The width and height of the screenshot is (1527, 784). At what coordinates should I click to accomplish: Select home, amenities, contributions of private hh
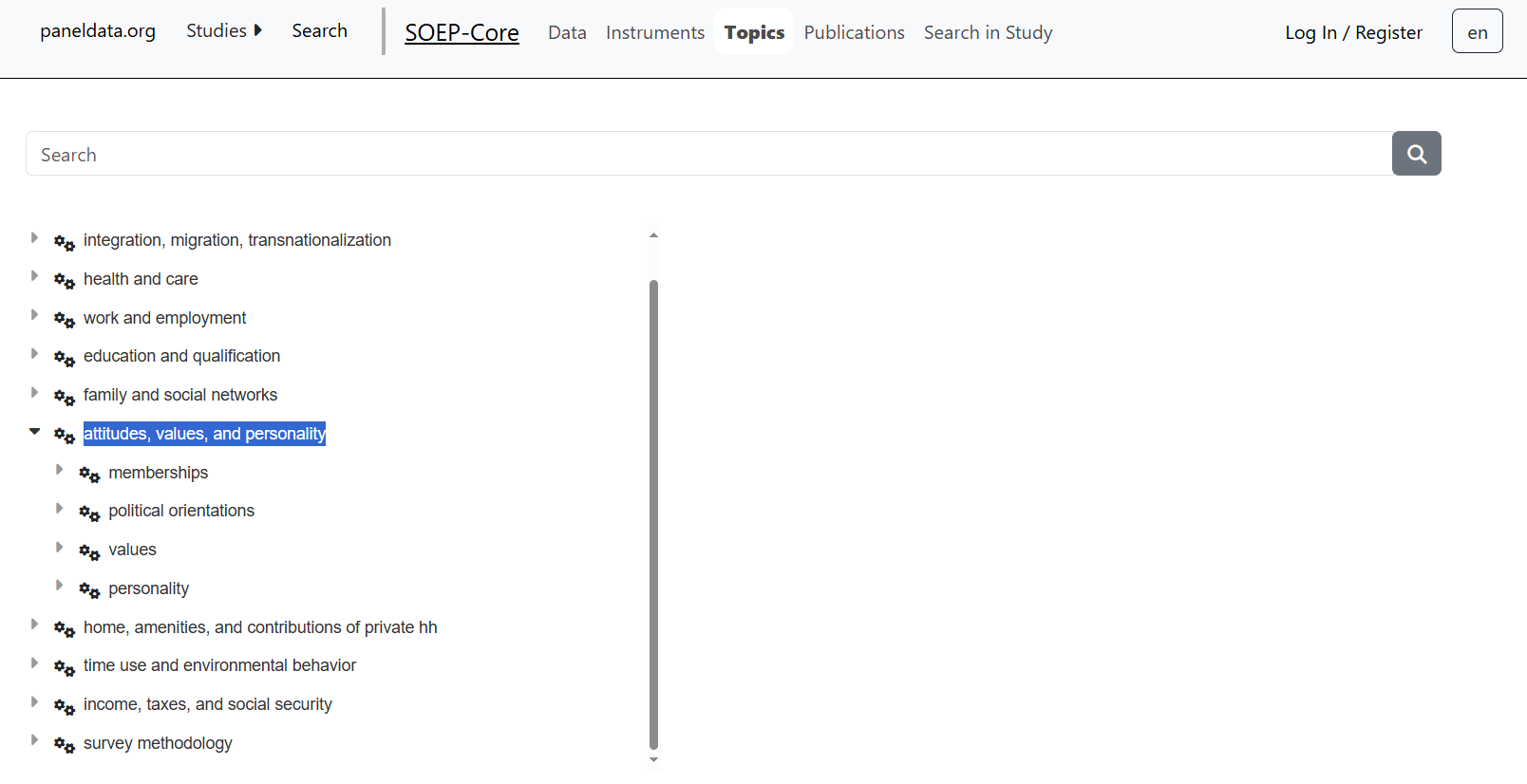tap(260, 627)
